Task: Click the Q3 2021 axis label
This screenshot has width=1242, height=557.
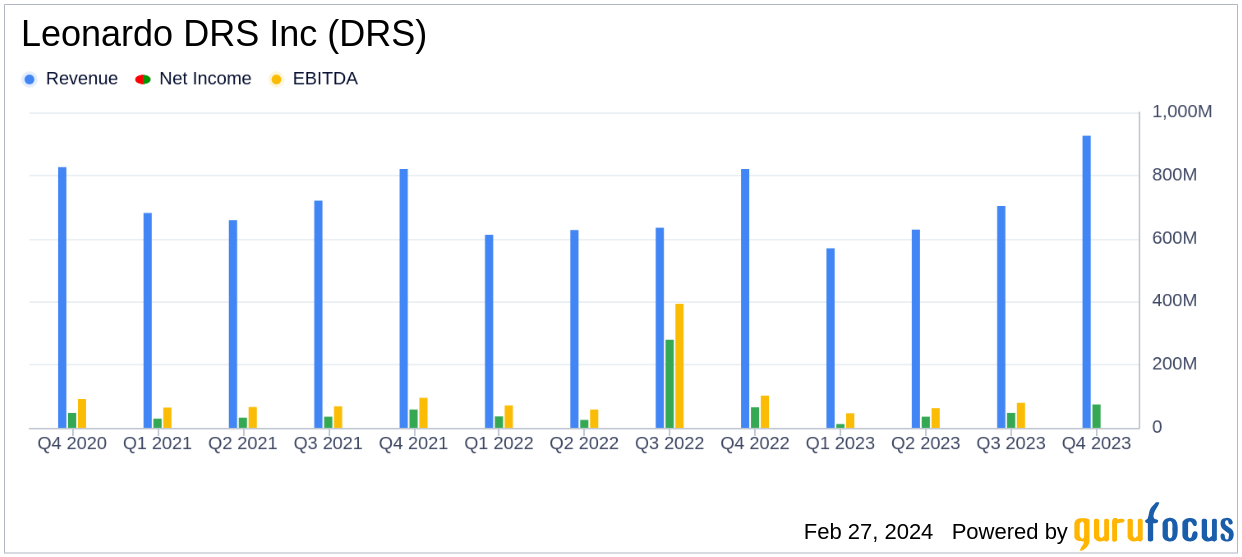Action: [328, 443]
